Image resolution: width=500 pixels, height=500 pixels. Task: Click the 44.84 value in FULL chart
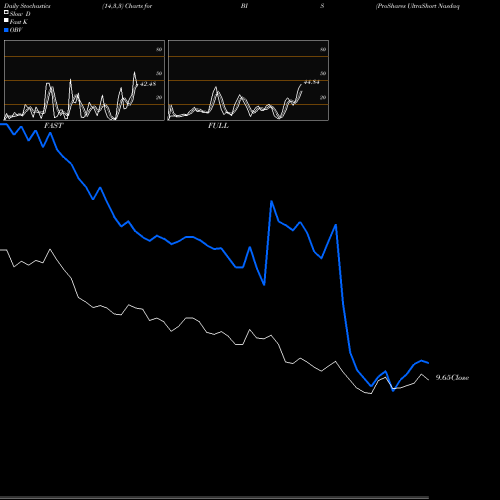pyautogui.click(x=312, y=82)
